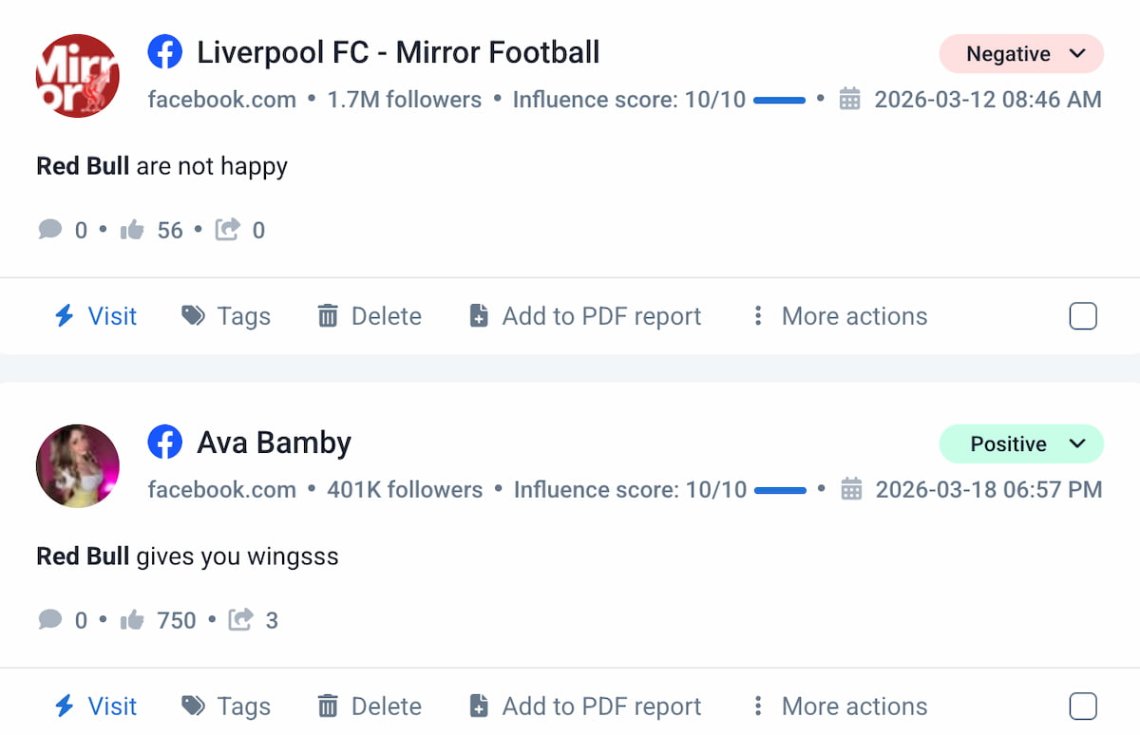Click the Add to PDF report icon on second mention
This screenshot has width=1140, height=735.
479,706
